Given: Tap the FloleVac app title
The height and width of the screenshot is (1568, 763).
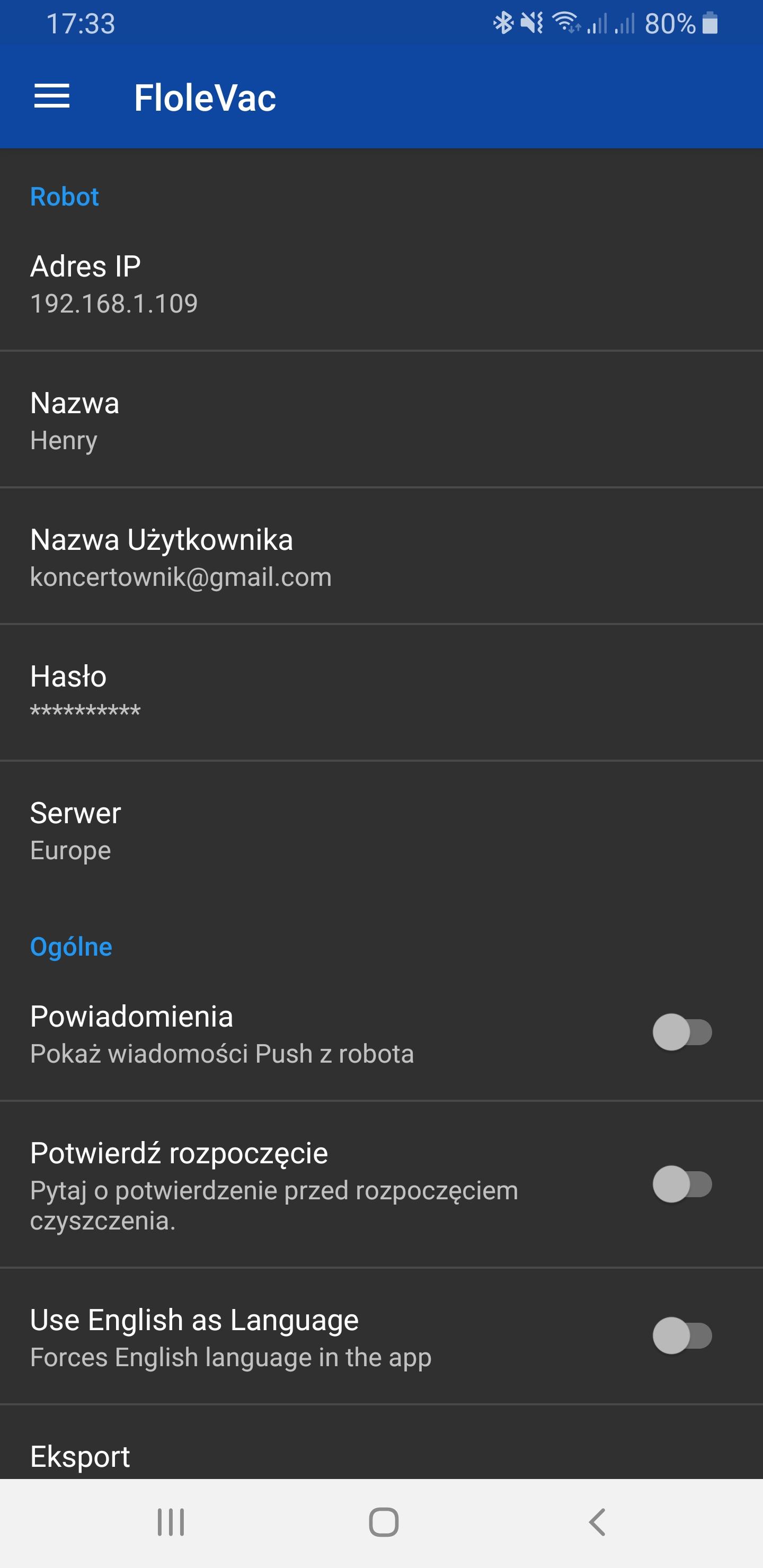Looking at the screenshot, I should click(x=205, y=97).
